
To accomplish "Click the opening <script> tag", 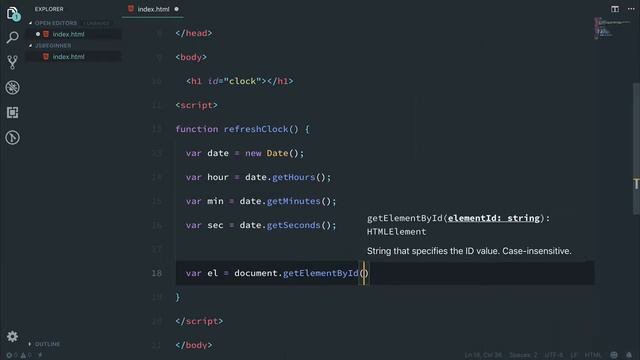I will 196,105.
